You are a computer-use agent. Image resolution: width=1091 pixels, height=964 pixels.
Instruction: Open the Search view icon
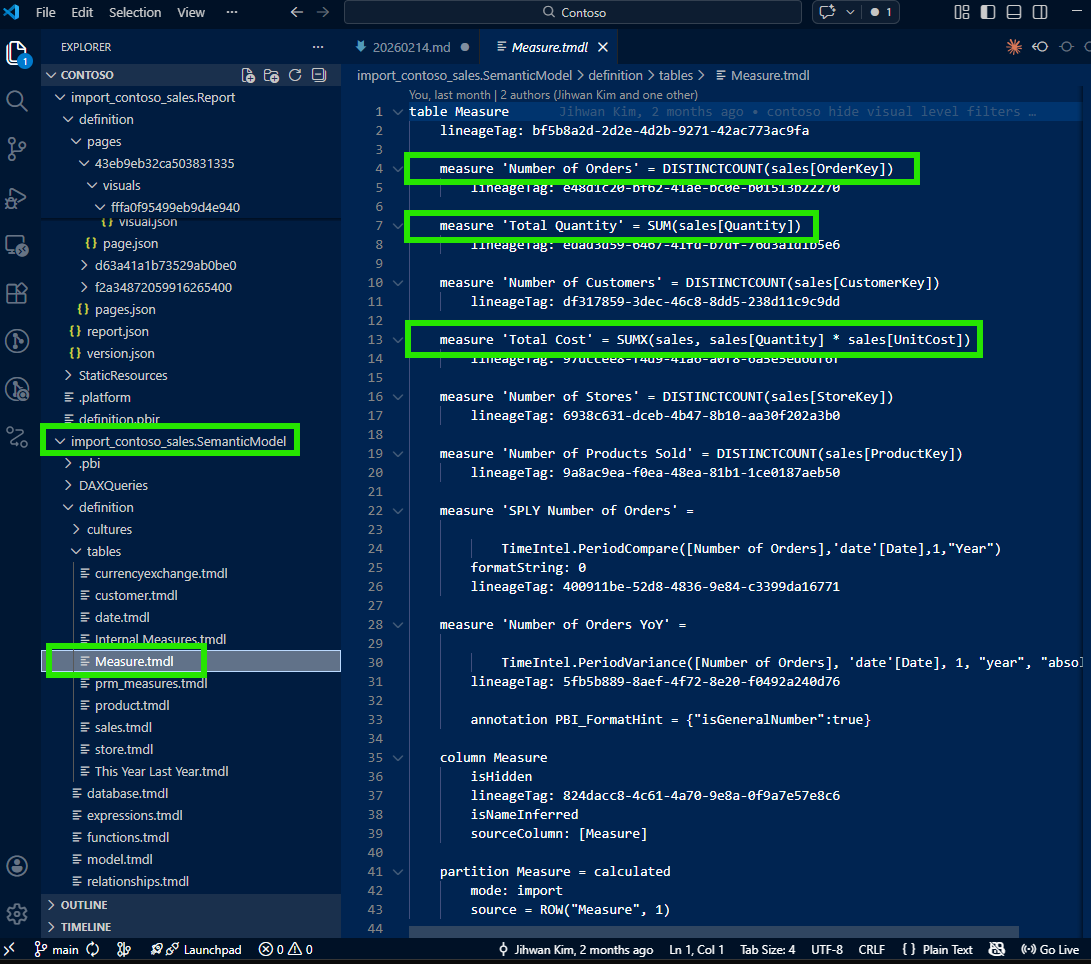pos(17,101)
